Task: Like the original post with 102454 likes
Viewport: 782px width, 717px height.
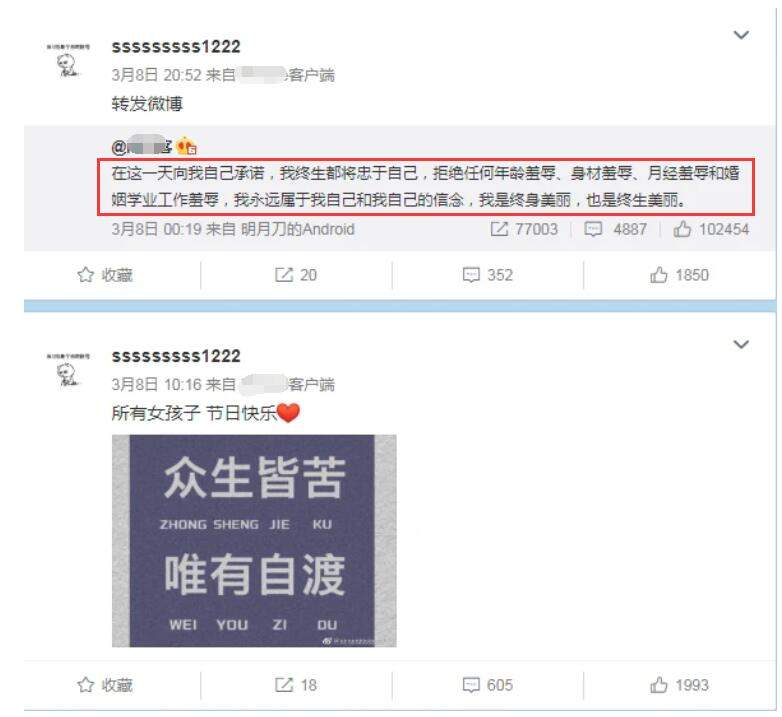Action: [711, 229]
